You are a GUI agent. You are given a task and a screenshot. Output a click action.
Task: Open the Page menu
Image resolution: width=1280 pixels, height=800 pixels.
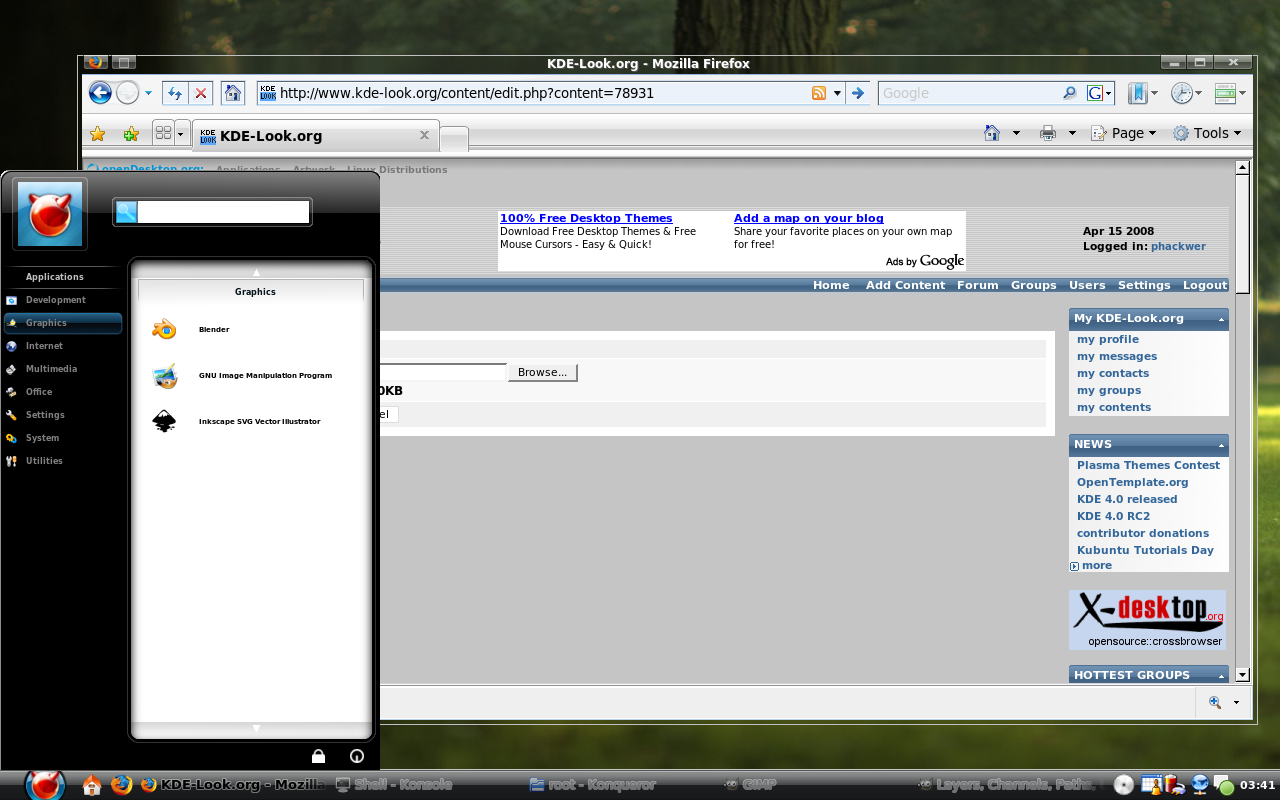coord(1123,133)
